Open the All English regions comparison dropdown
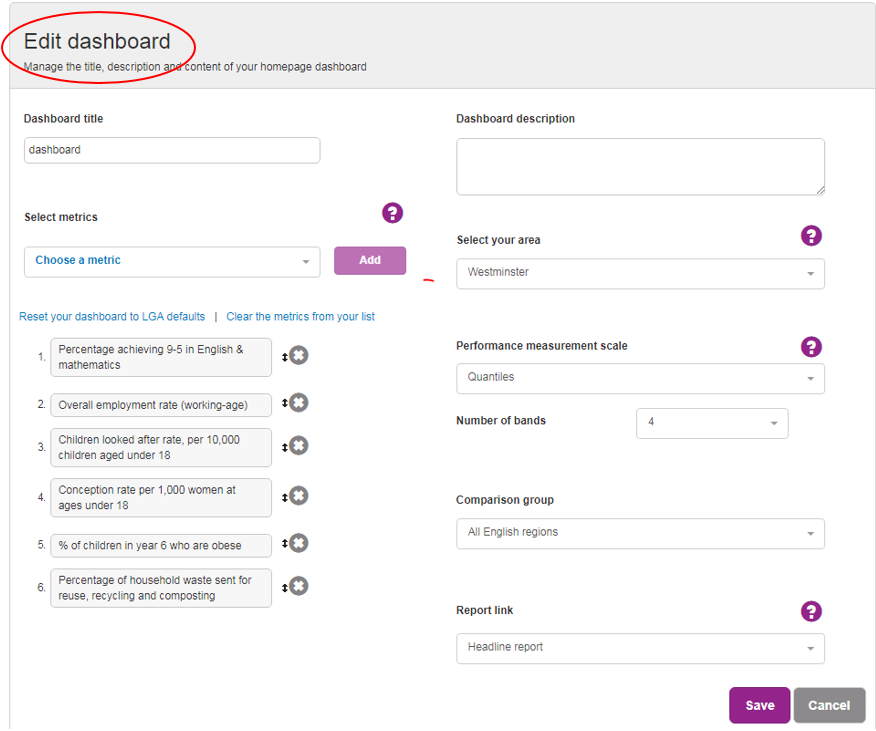876x731 pixels. pos(640,533)
